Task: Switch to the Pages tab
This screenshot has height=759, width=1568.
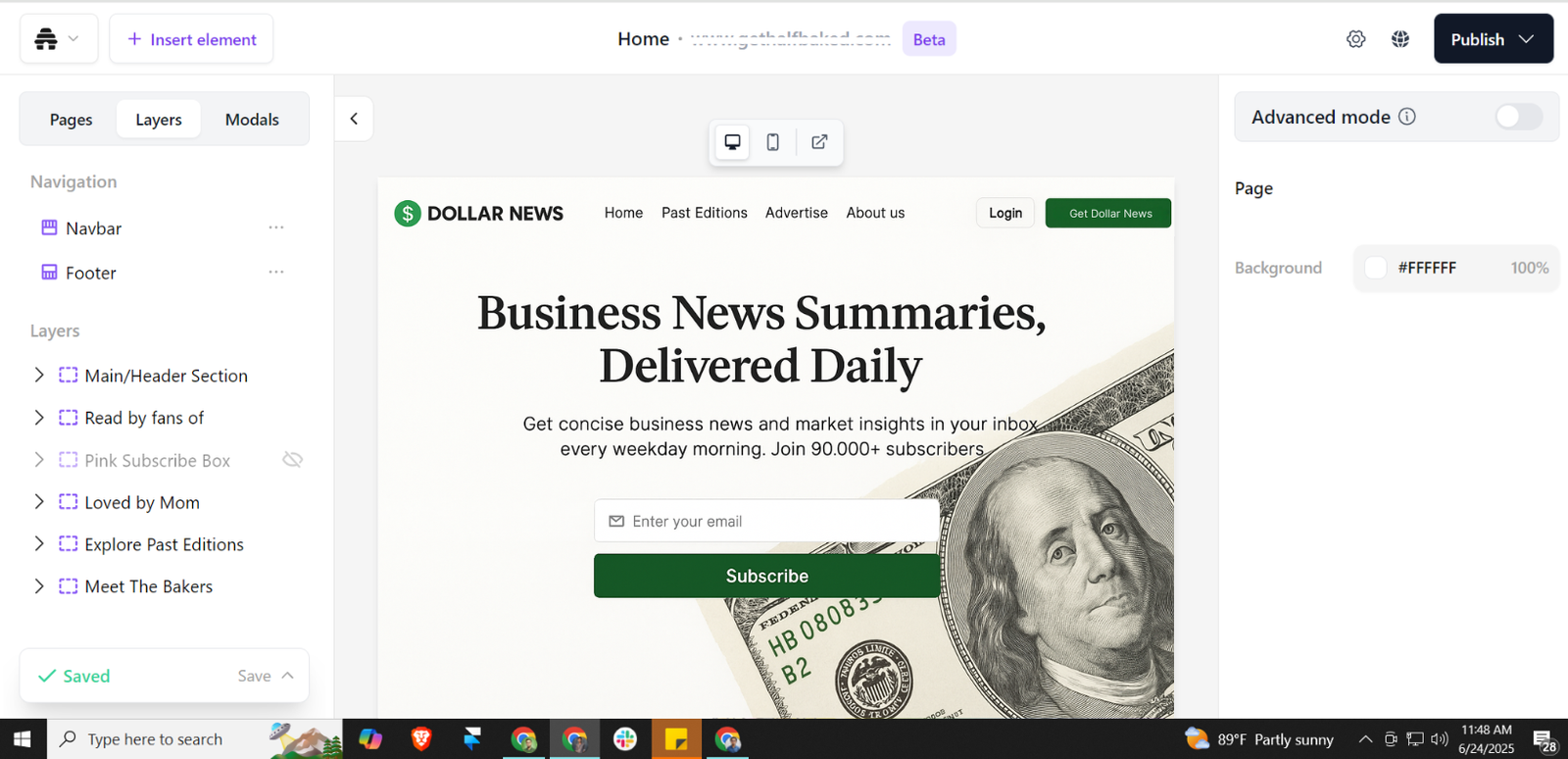Action: 71,120
